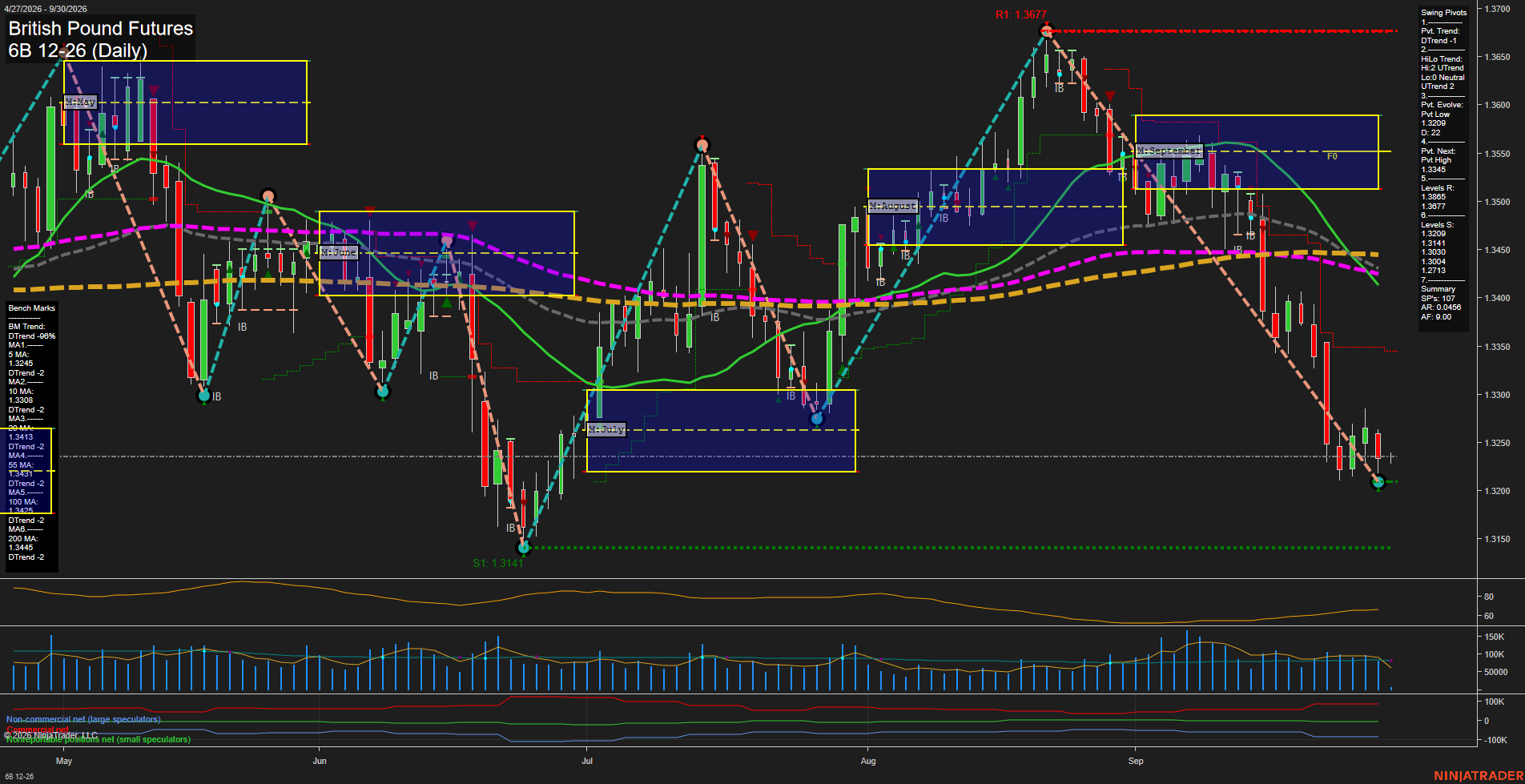1525x784 pixels.
Task: Click the swing pivot high marker at 1.3677
Action: pos(1046,31)
